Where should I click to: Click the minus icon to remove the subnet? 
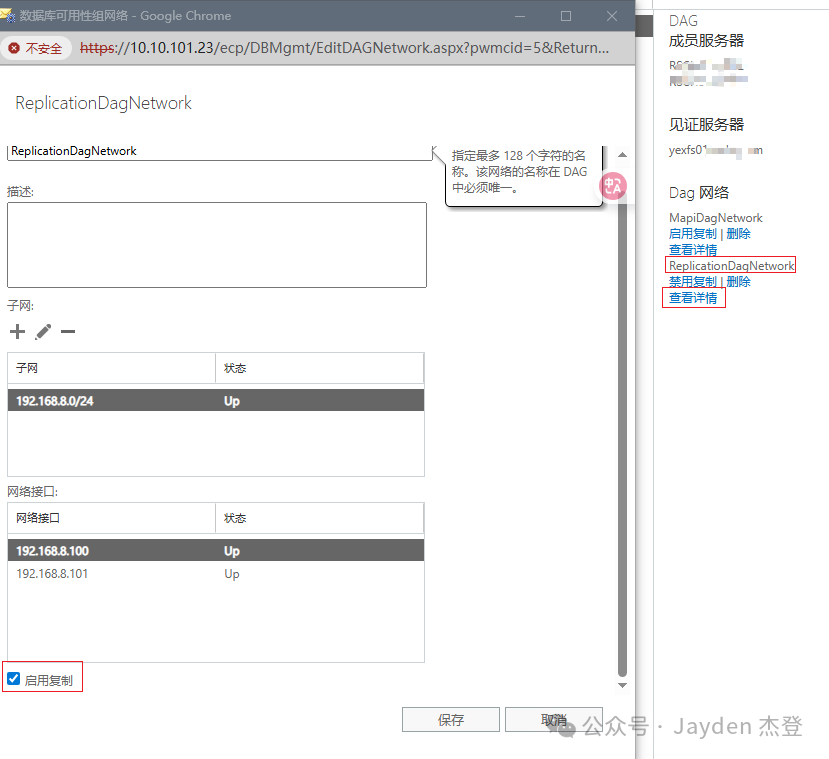pos(68,332)
